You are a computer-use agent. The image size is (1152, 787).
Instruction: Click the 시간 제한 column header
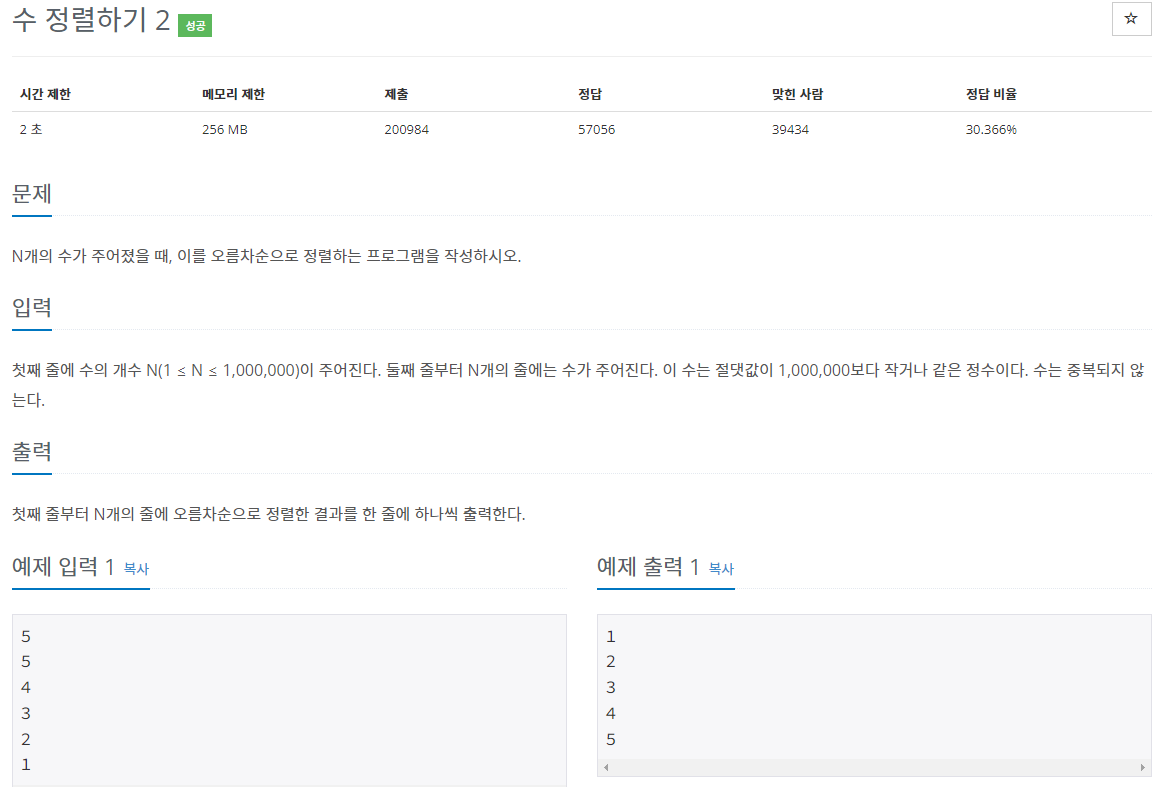[x=45, y=94]
